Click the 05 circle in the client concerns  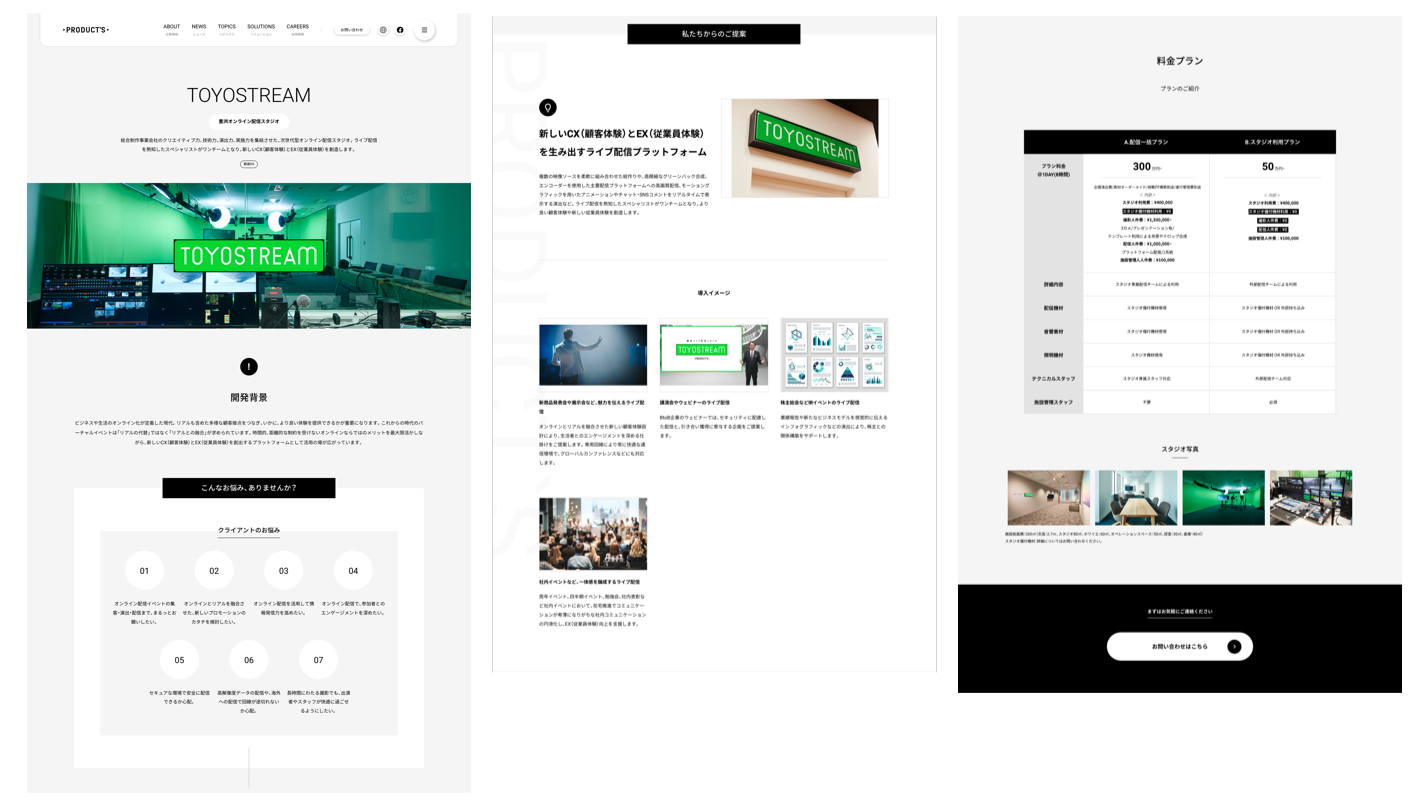(x=179, y=660)
